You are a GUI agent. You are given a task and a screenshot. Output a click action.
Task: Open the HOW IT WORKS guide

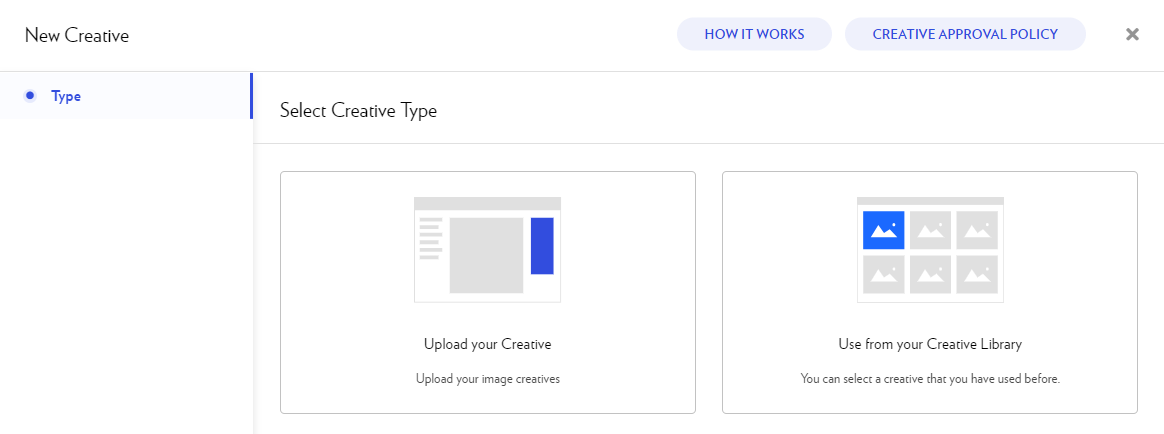pyautogui.click(x=754, y=34)
